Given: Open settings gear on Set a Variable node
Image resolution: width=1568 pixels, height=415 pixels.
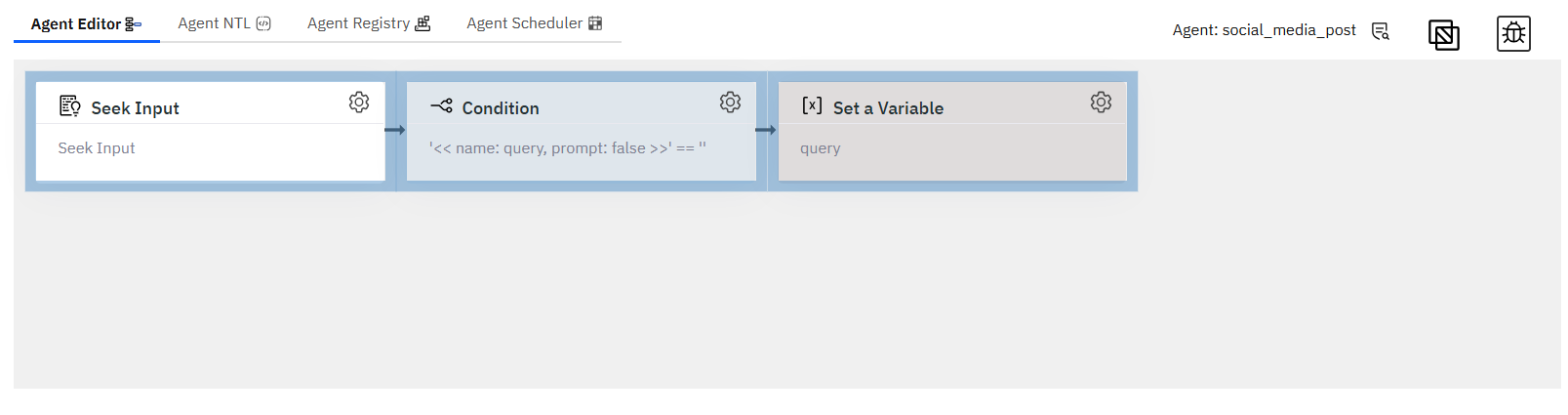Looking at the screenshot, I should 1101,103.
